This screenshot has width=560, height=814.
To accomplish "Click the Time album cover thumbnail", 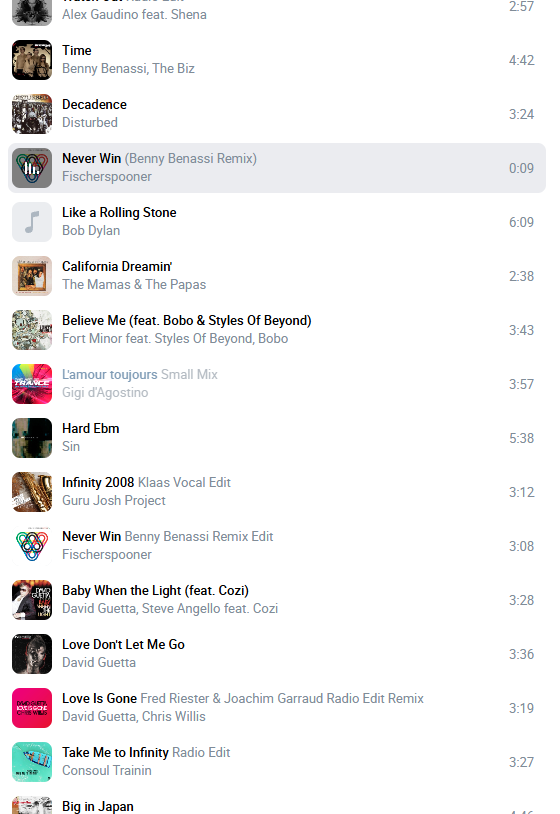I will (x=32, y=60).
